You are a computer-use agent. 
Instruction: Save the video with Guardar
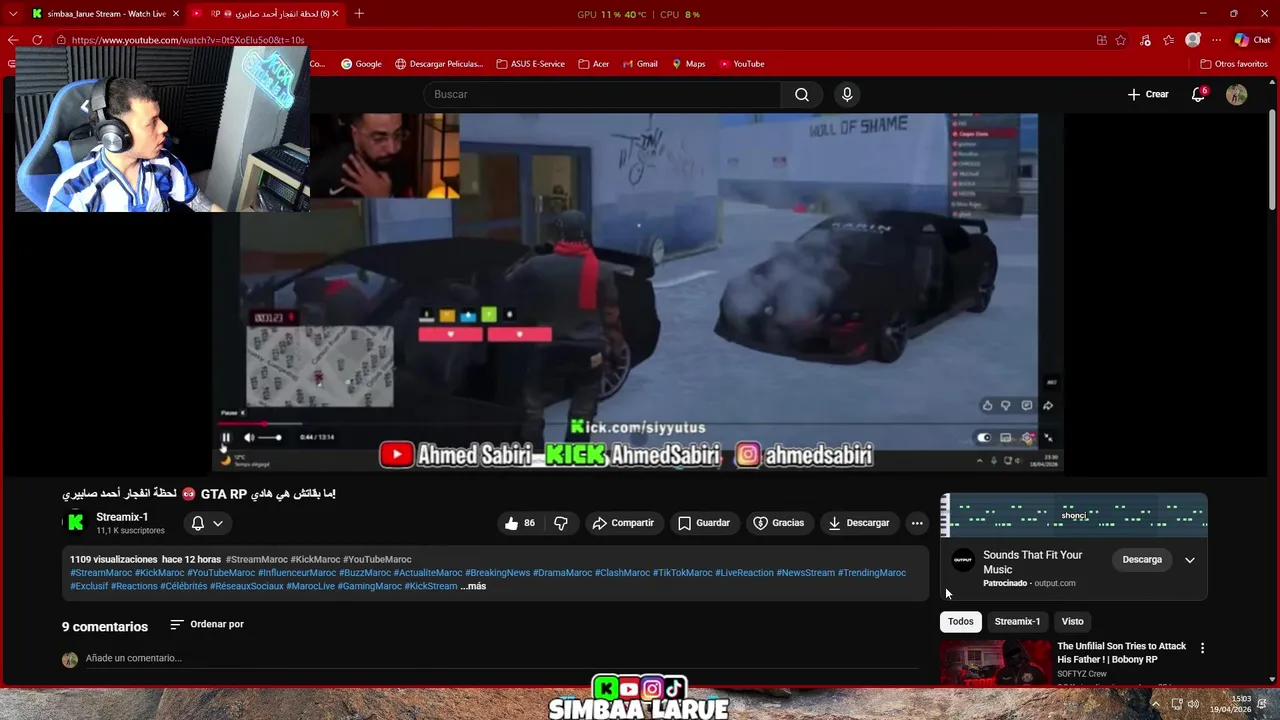(704, 523)
